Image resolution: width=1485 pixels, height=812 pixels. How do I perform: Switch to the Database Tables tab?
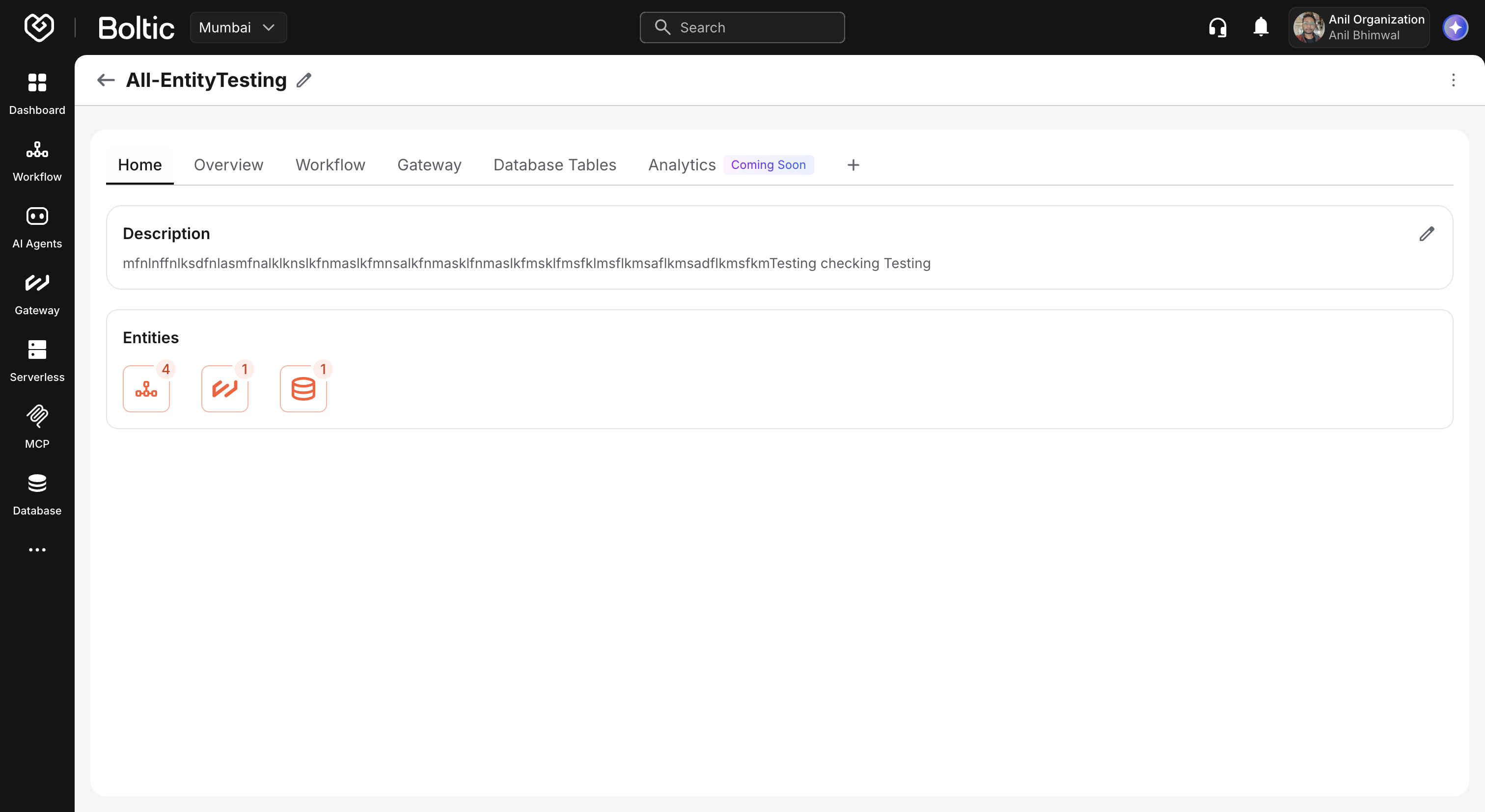click(x=554, y=165)
